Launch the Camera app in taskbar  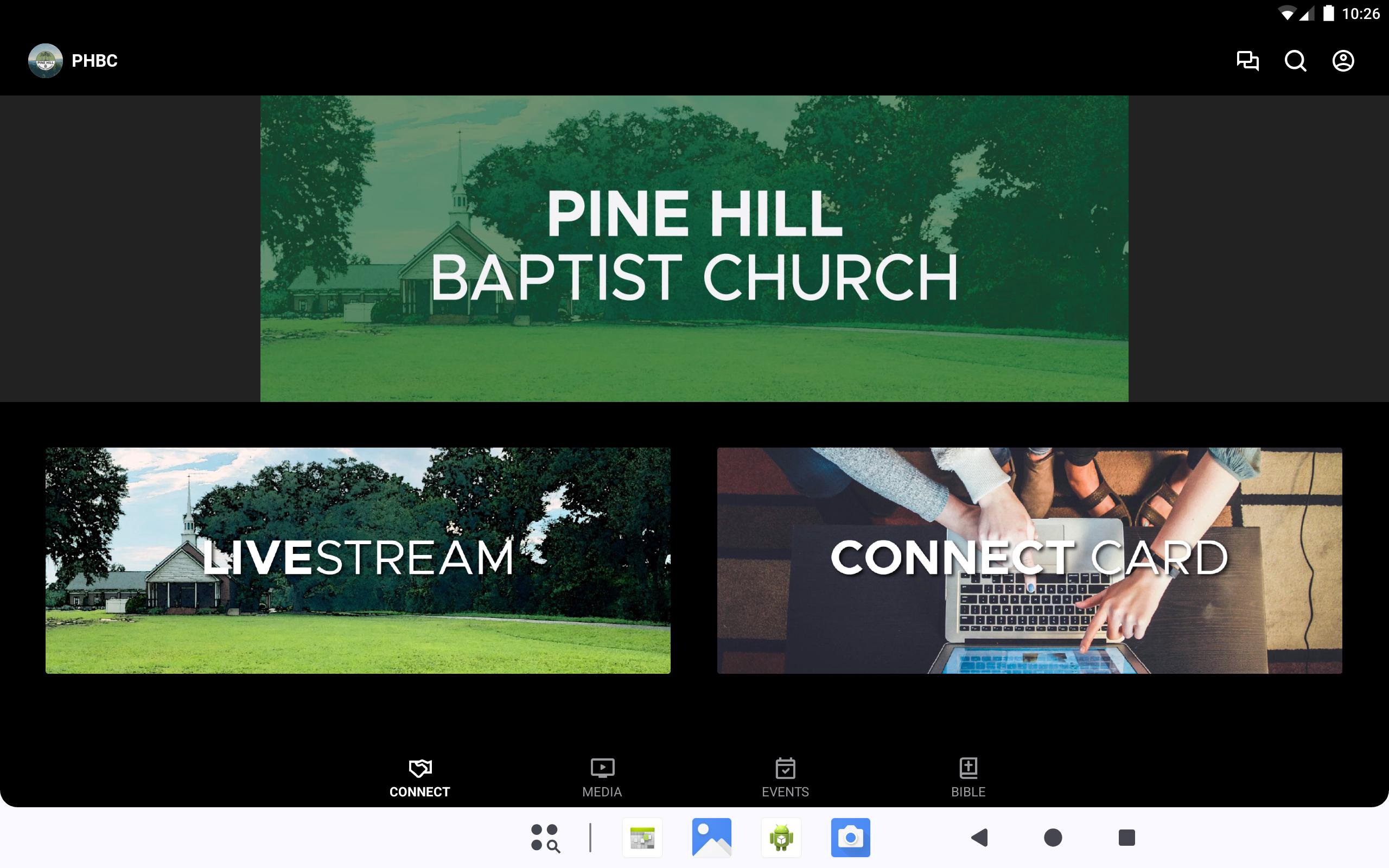[x=850, y=838]
